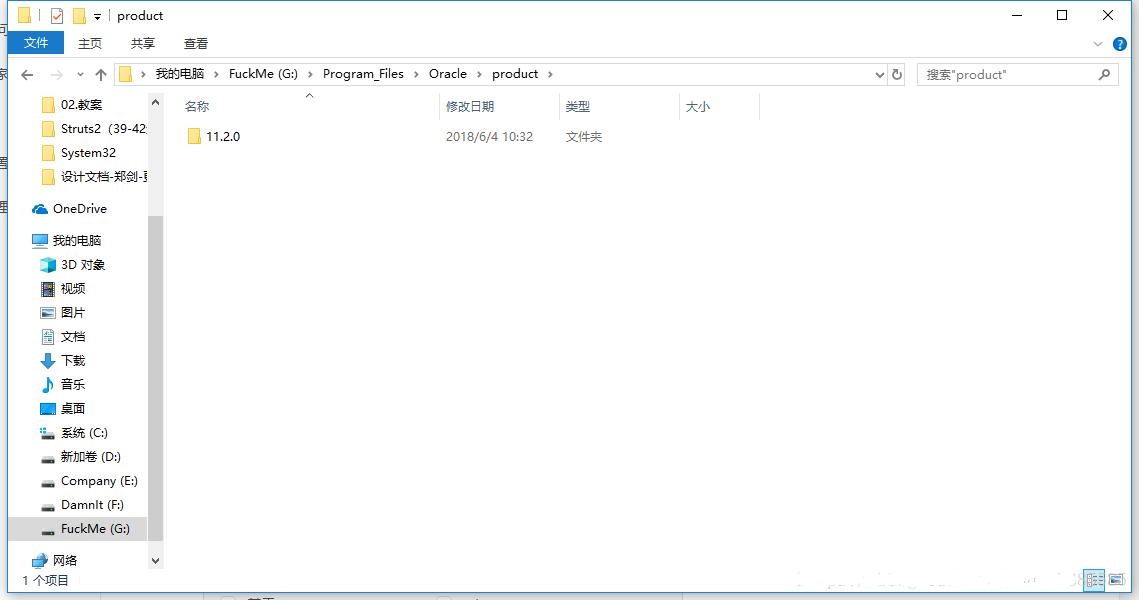
Task: Open the address bar history dropdown
Action: 880,75
